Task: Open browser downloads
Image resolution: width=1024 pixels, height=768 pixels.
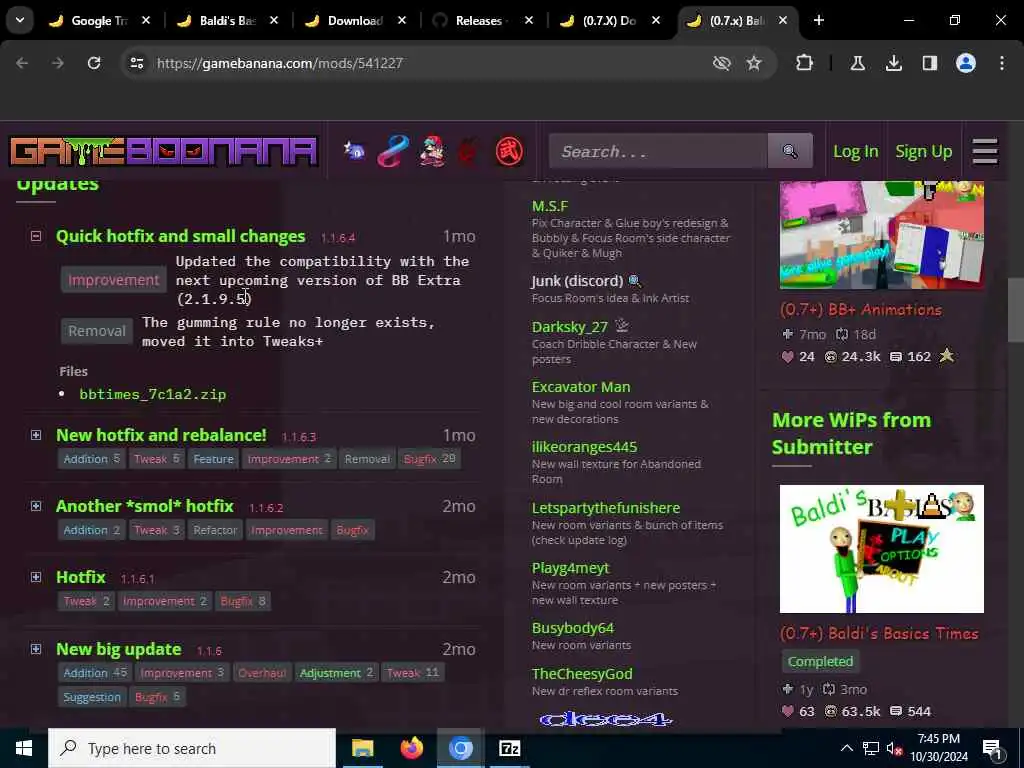Action: click(894, 63)
